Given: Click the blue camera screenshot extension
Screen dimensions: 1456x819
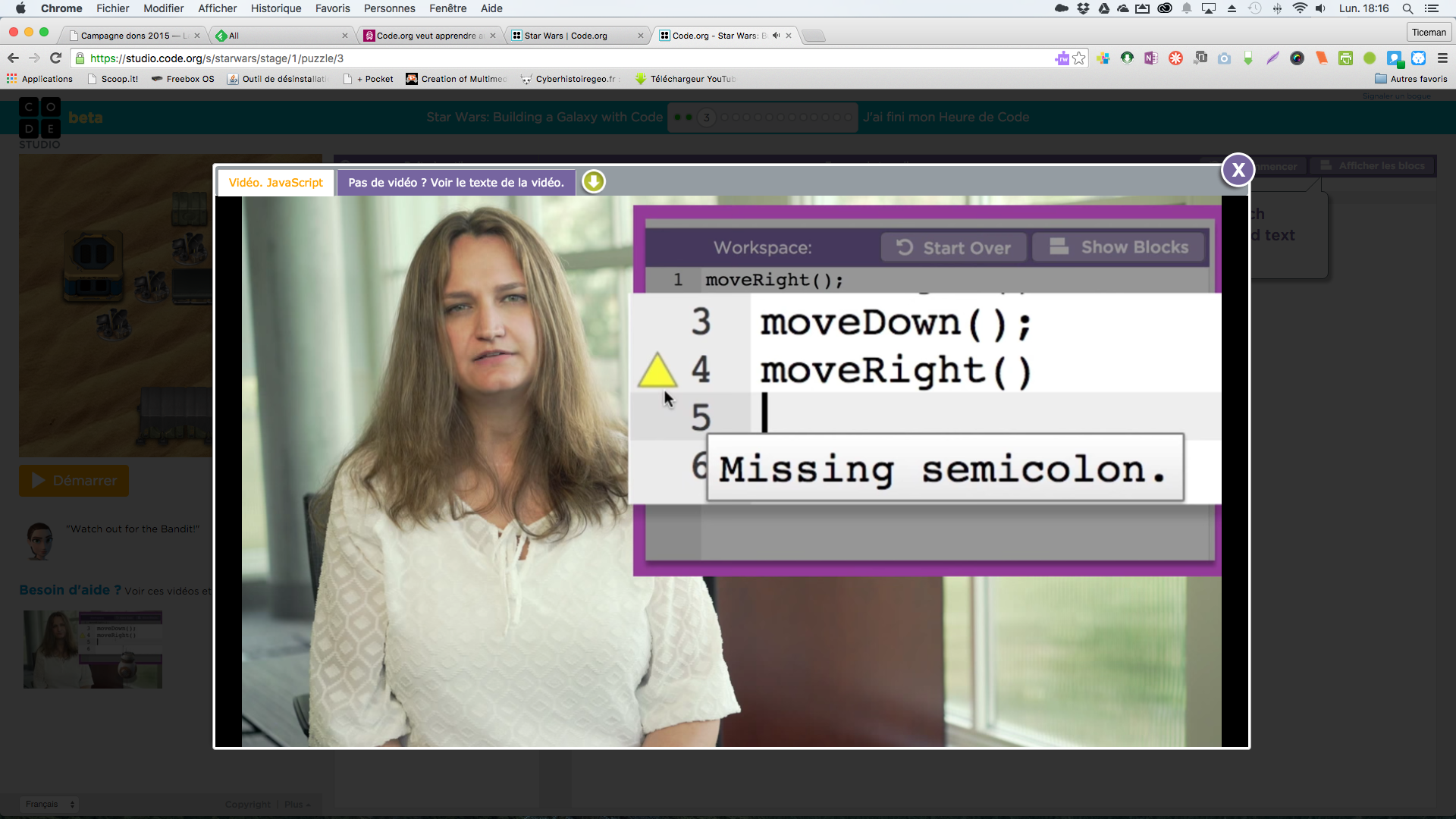Looking at the screenshot, I should (1224, 58).
